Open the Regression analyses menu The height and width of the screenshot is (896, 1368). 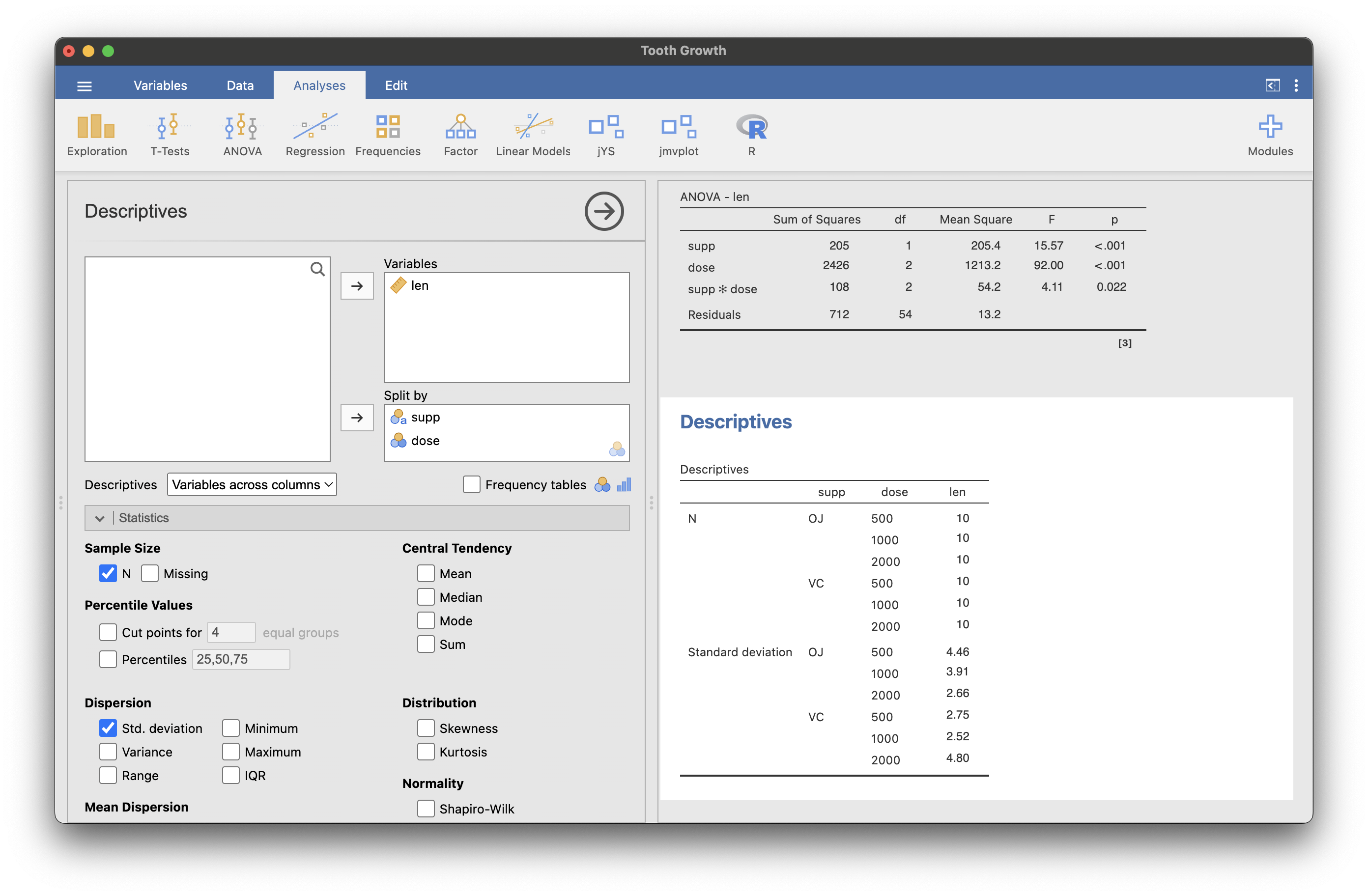point(315,135)
